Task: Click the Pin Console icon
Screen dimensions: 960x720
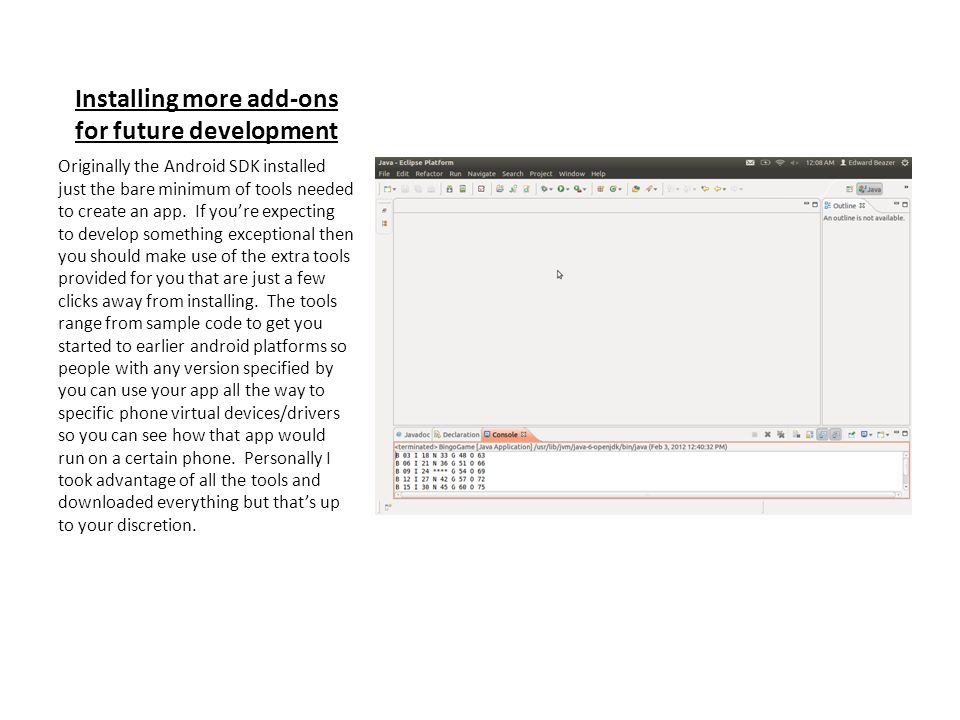Action: [852, 434]
